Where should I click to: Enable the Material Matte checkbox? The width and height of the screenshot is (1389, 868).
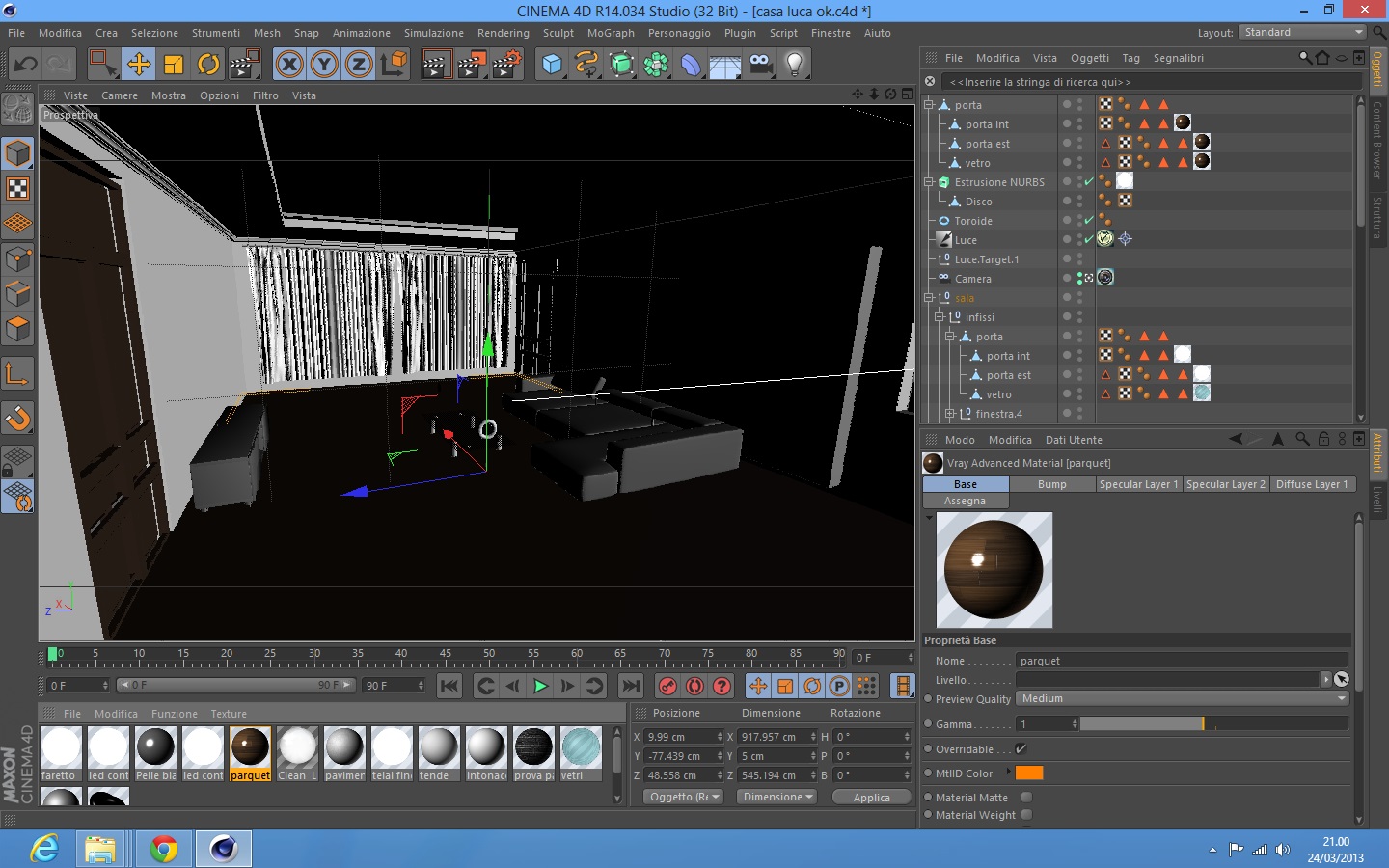coord(1026,798)
